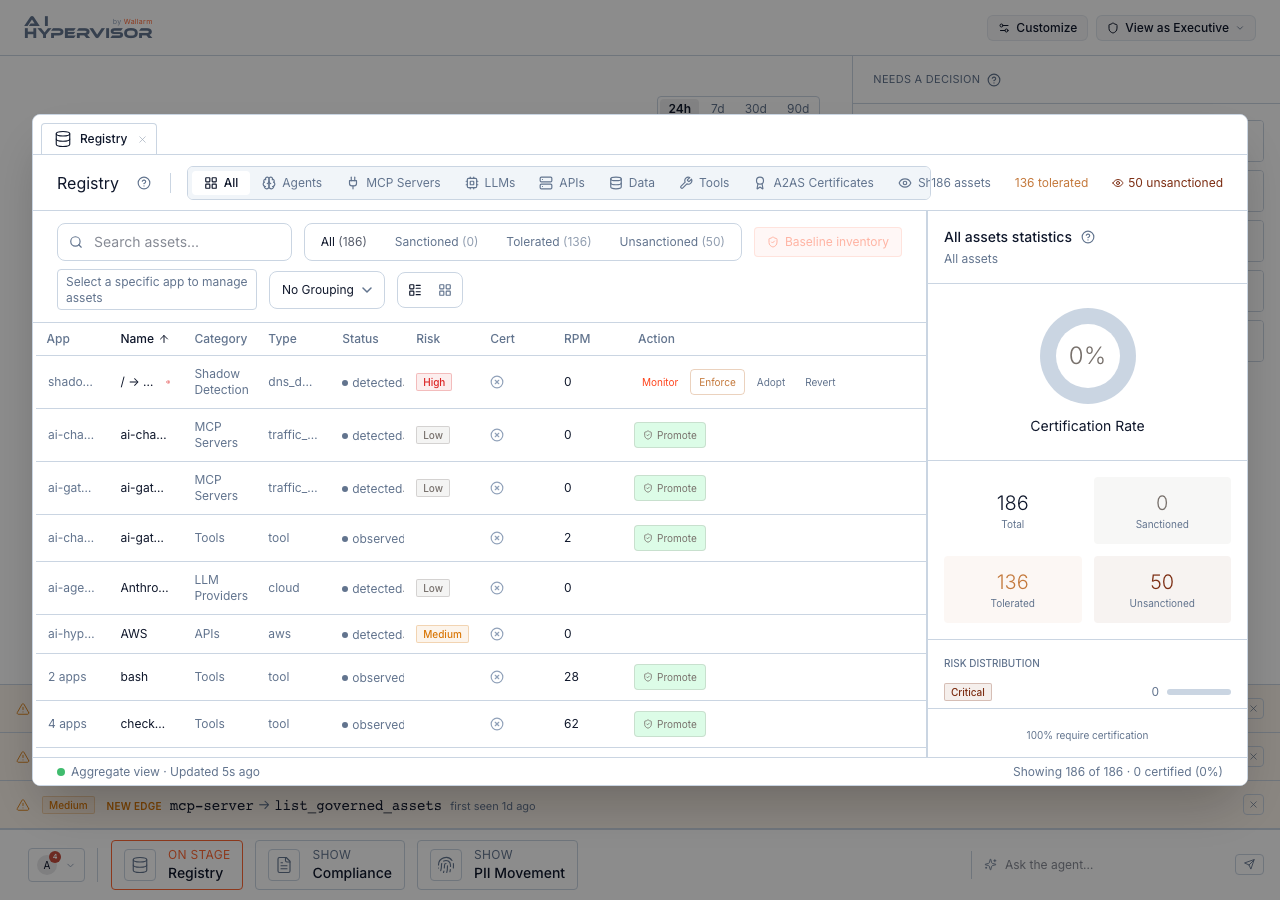Click Monitor in Shadow Detection row
Screen dimensions: 1280x900
660,382
